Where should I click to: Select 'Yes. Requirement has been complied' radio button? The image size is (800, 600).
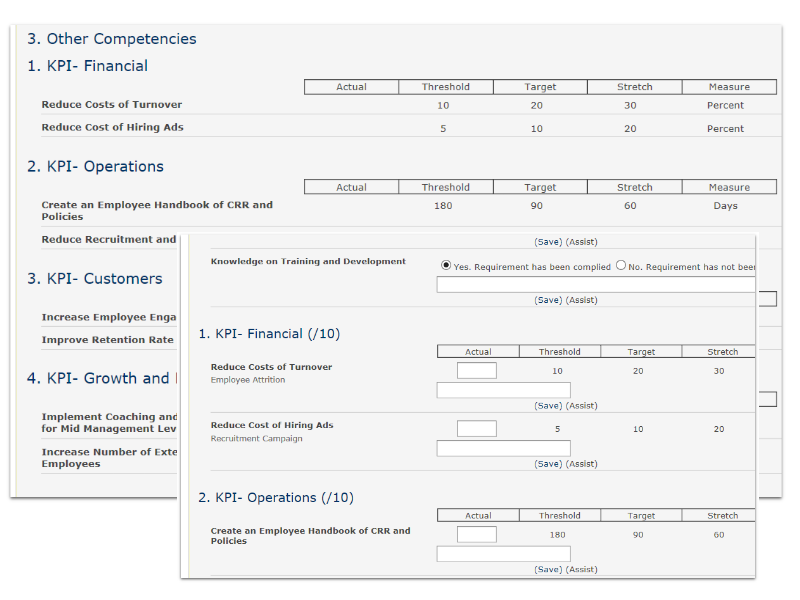[x=446, y=265]
